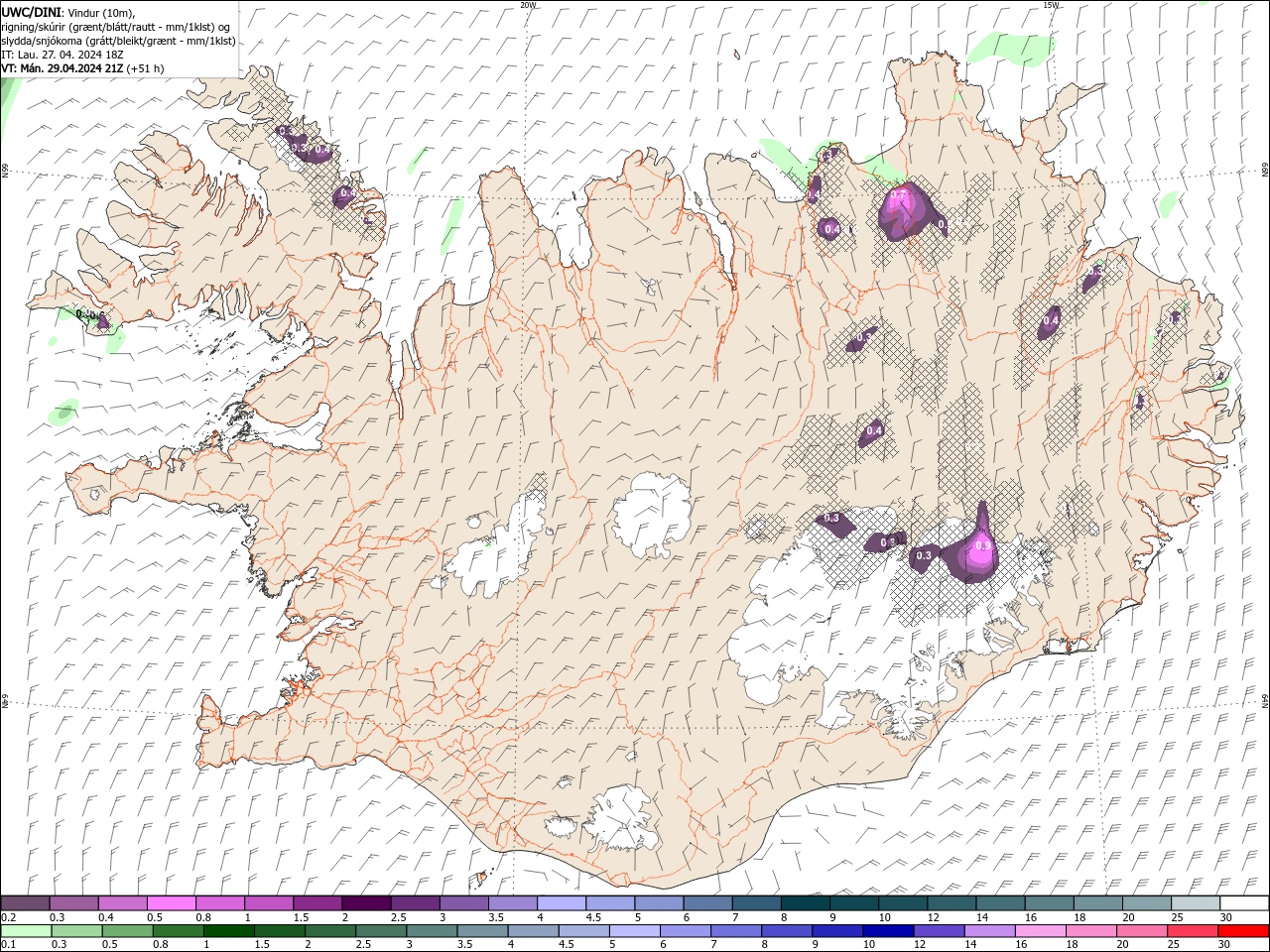Click the bottom legend row swatch labeled 20

pyautogui.click(x=1141, y=931)
